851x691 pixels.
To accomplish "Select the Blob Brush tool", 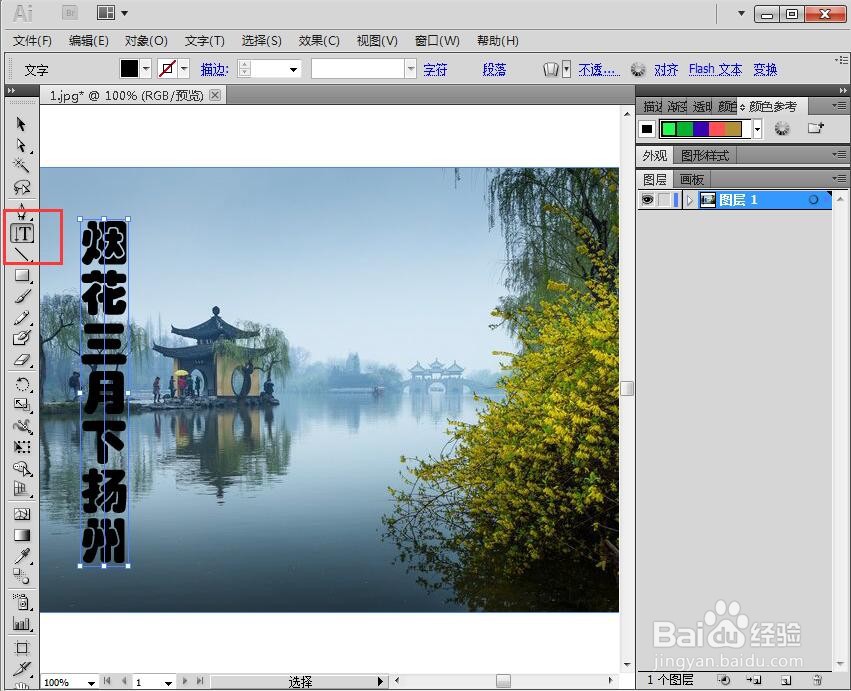I will click(22, 338).
